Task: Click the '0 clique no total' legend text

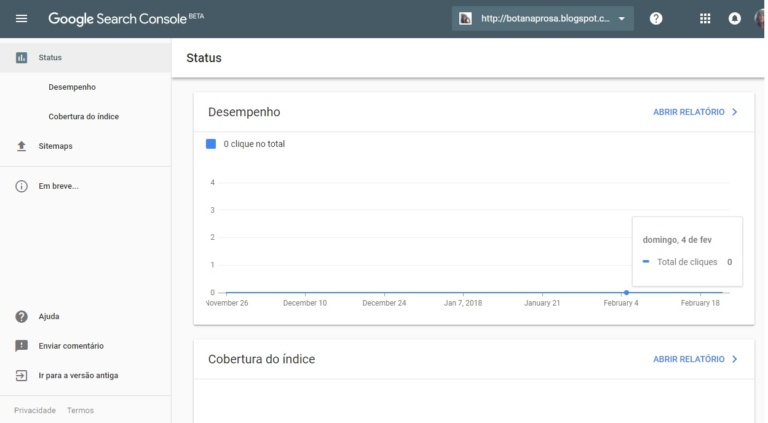Action: coord(254,144)
